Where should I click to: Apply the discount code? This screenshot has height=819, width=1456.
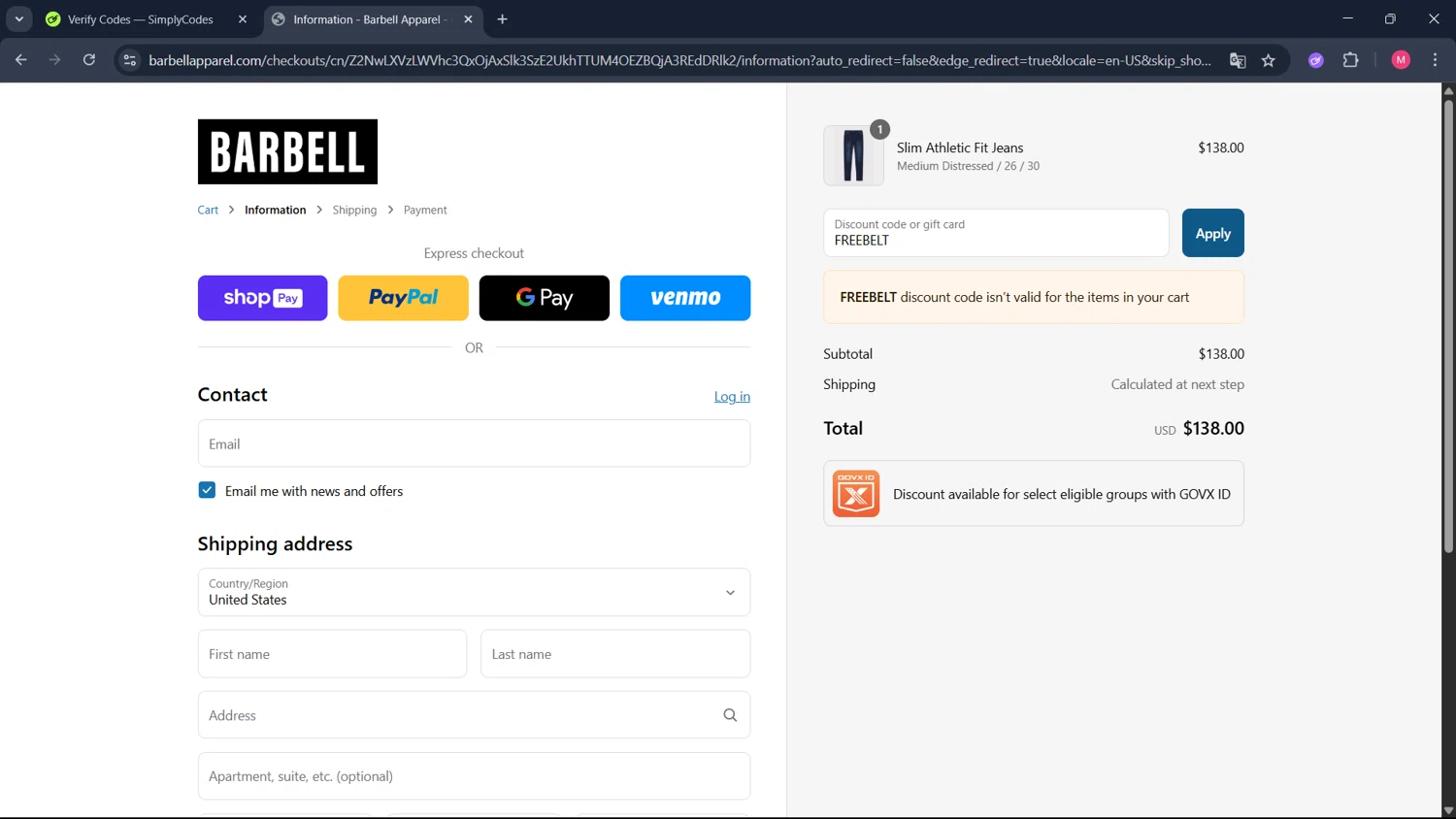[1212, 233]
